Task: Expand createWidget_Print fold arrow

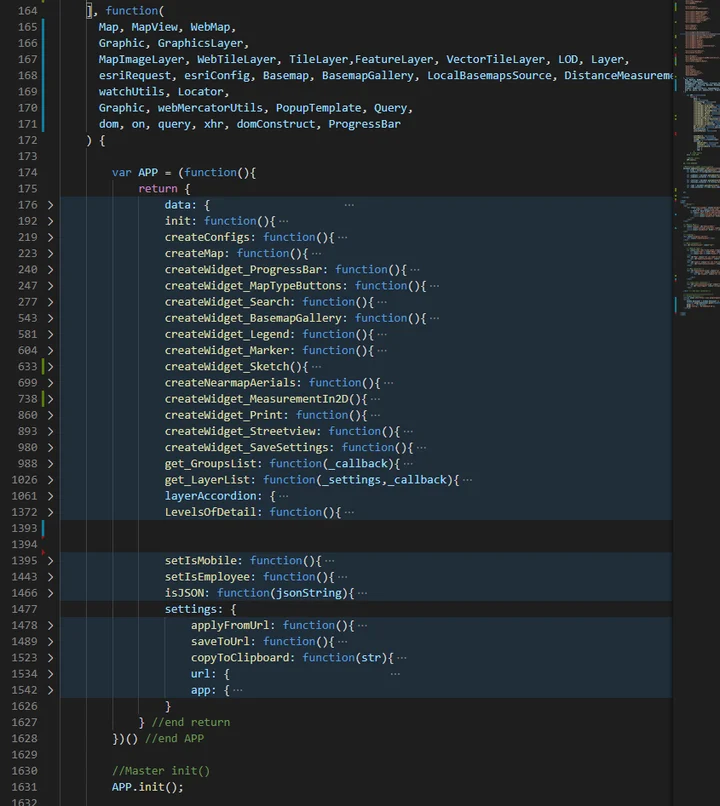Action: click(50, 415)
